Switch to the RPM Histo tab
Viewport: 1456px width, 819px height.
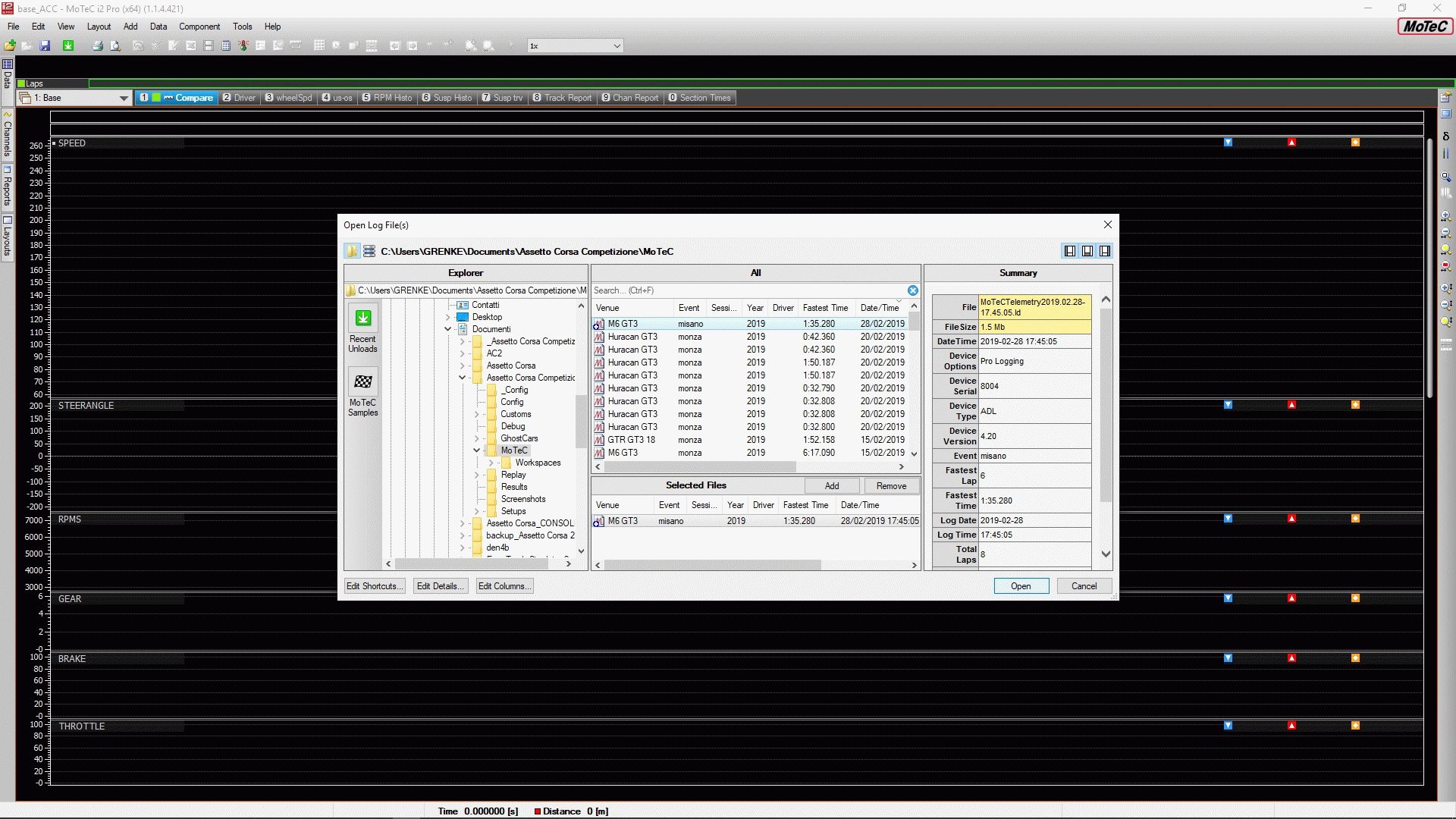click(388, 98)
